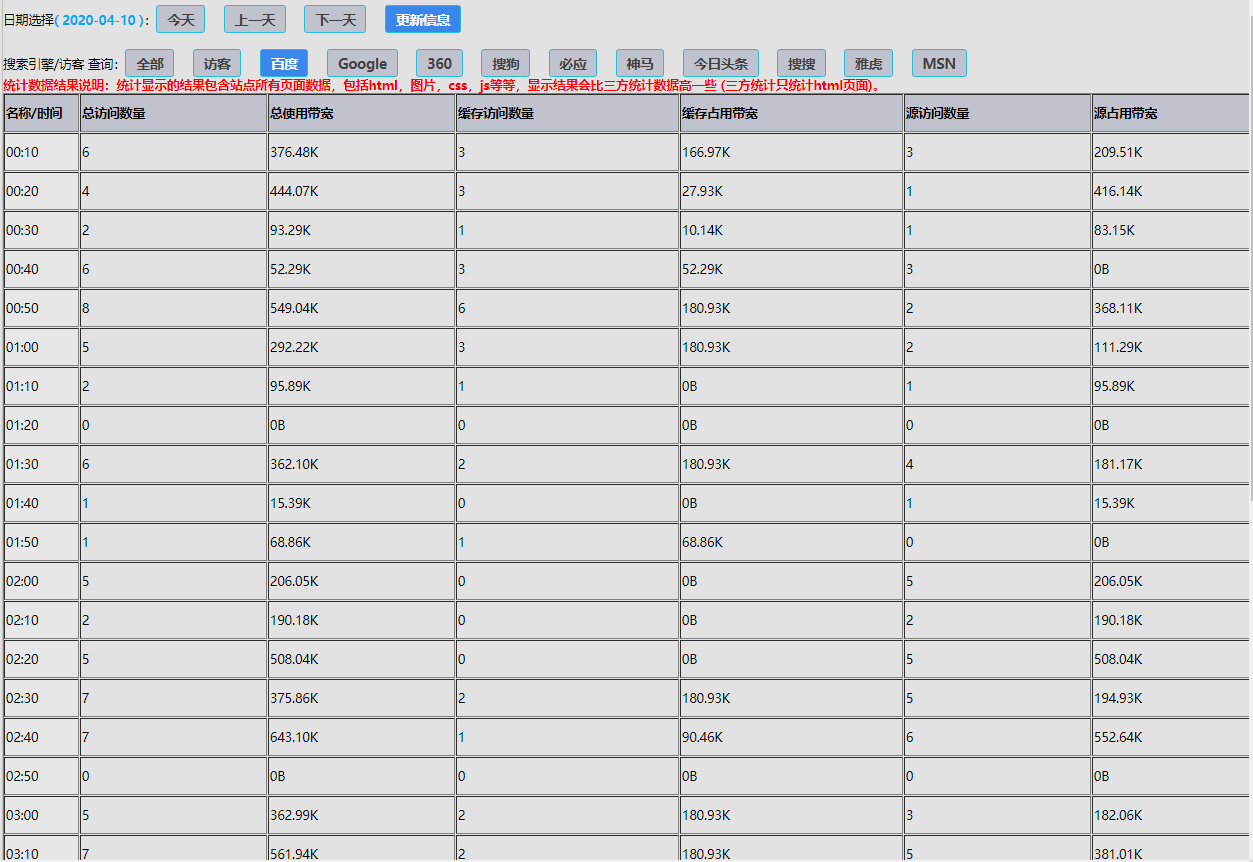This screenshot has width=1253, height=862.
Task: Filter statistics by MSN
Action: 939,63
